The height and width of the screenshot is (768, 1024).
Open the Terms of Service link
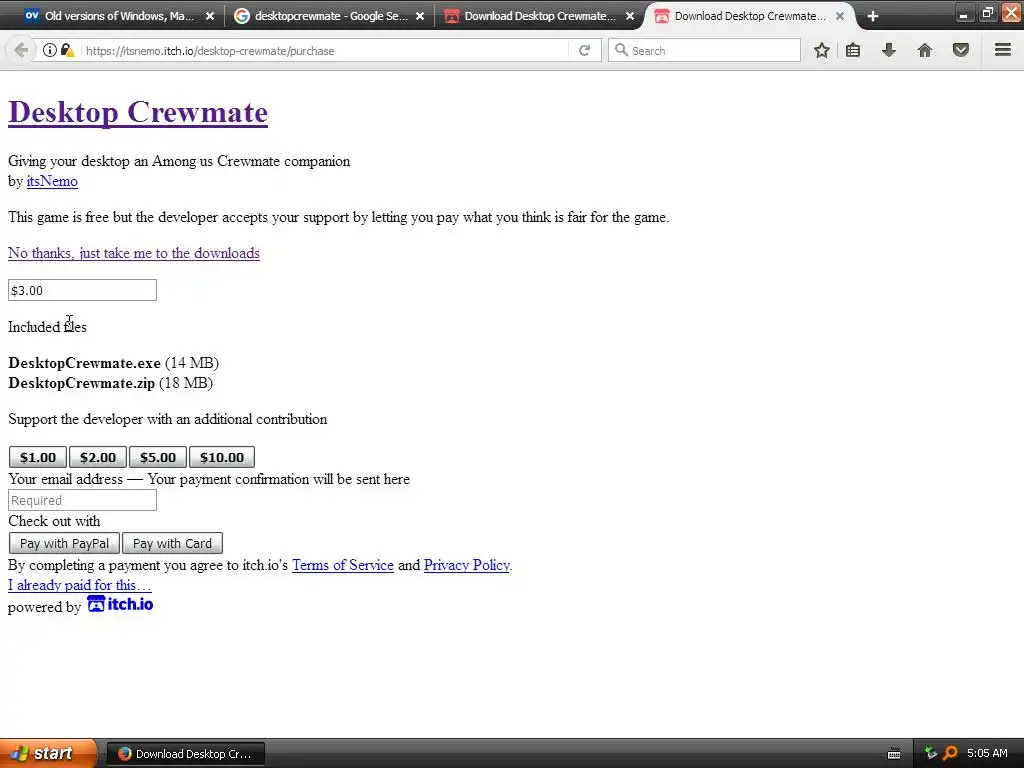(x=343, y=565)
